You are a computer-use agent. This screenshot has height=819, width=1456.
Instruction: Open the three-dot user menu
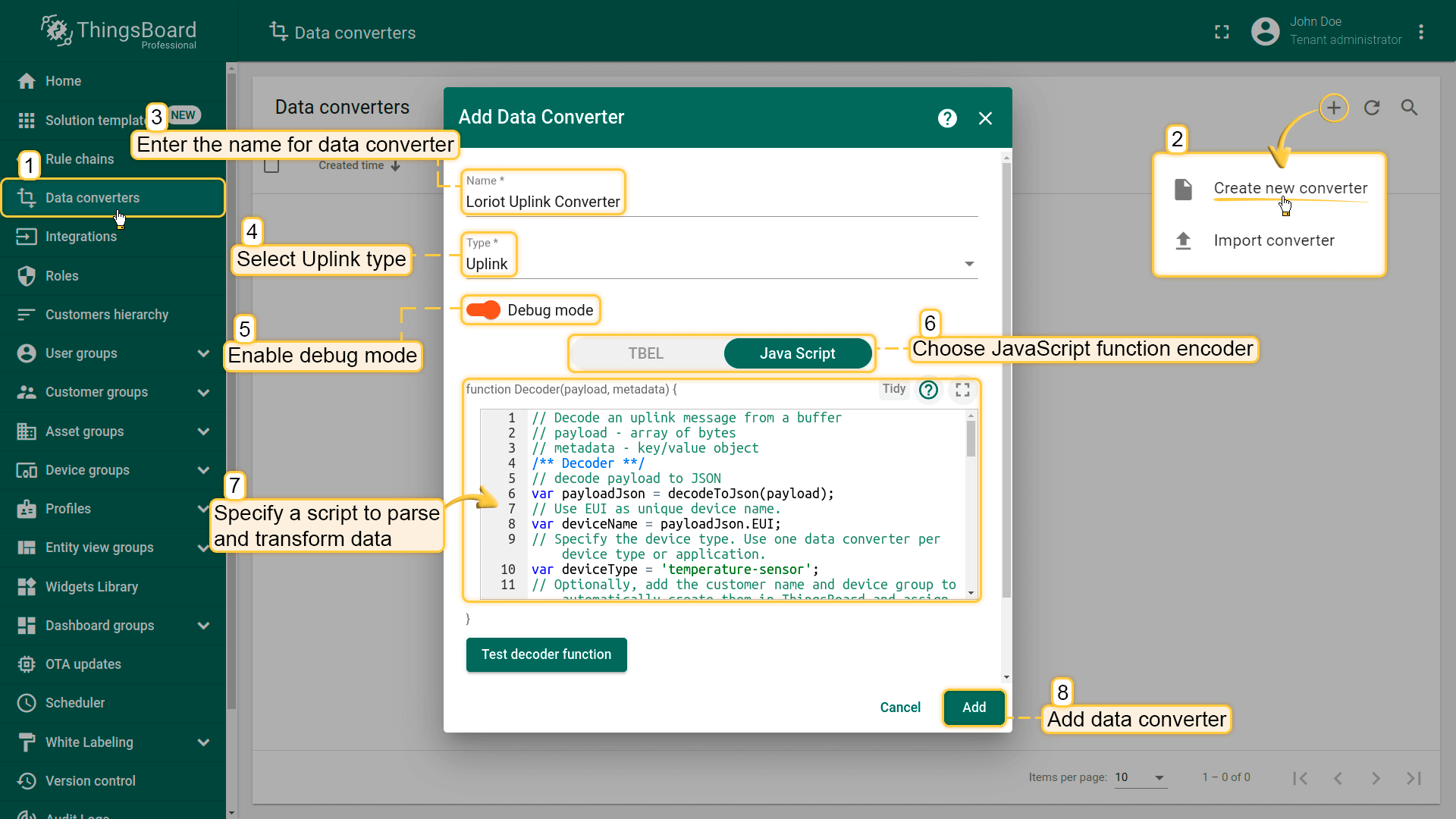click(x=1421, y=32)
